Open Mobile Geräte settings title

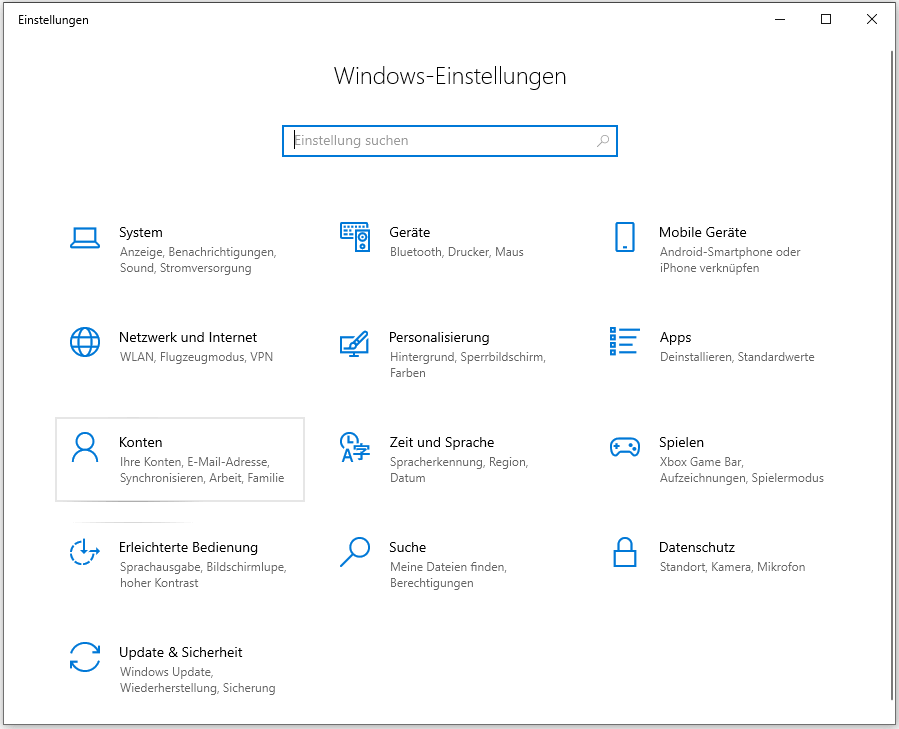click(x=703, y=232)
